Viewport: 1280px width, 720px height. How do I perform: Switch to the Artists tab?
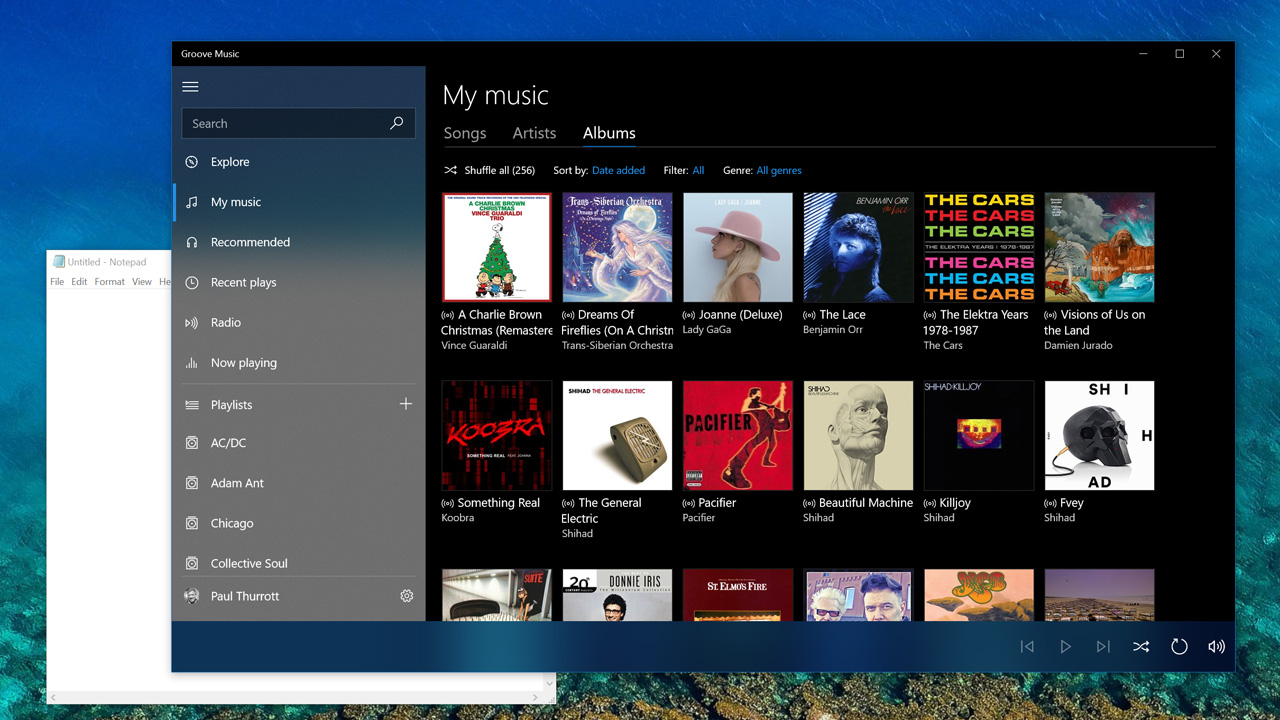533,132
